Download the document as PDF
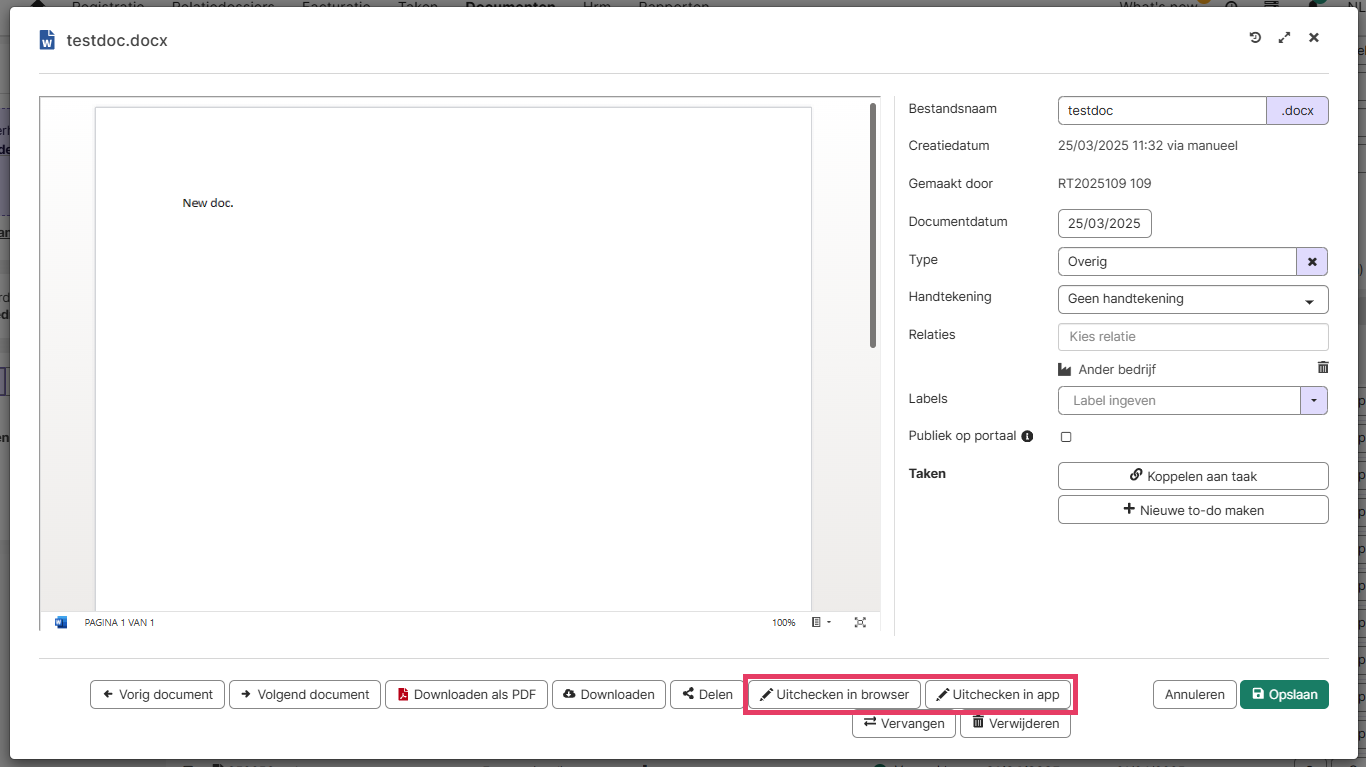Screen dimensions: 1366x767 pos(466,694)
